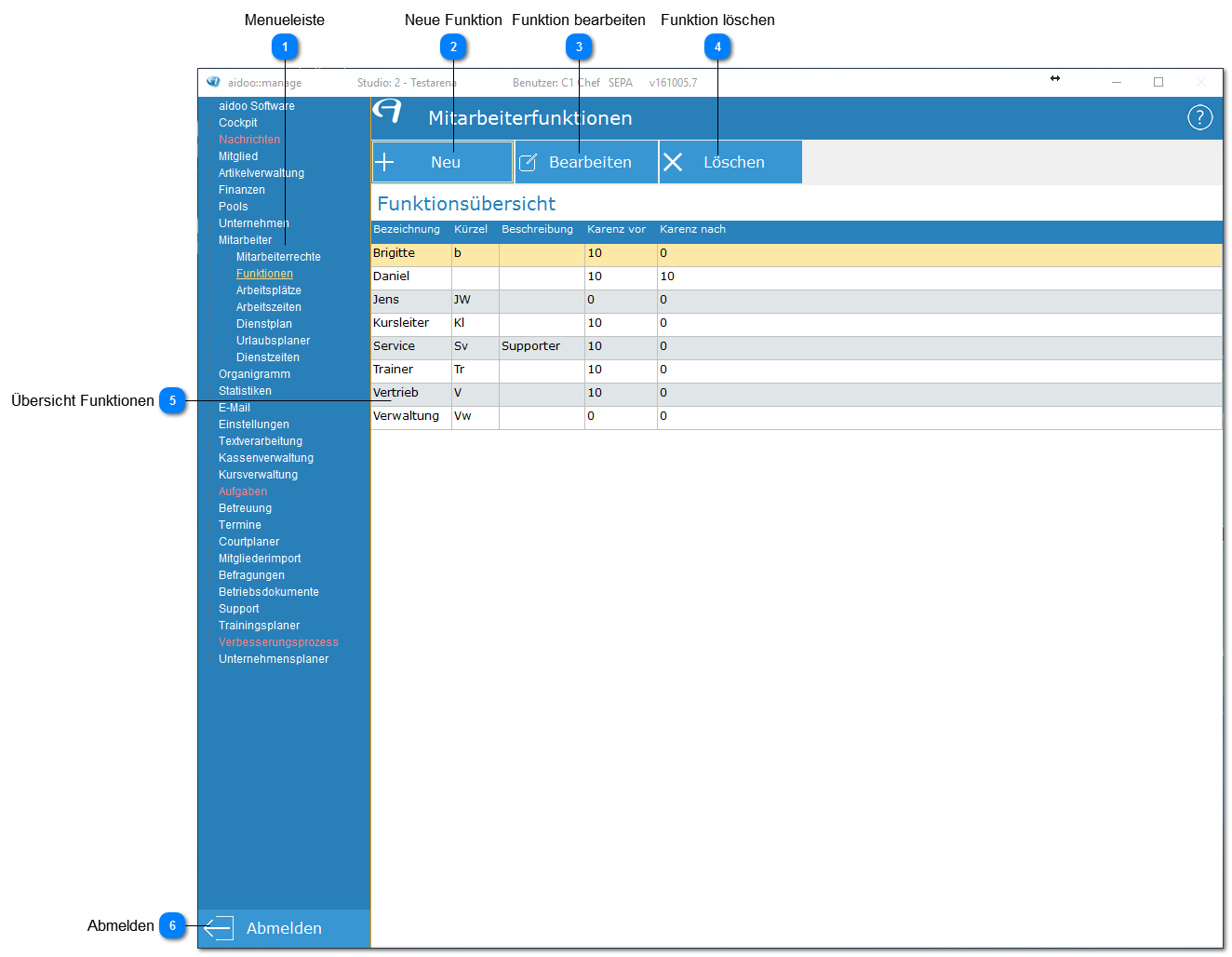Click the aidoo logo in header
1232x957 pixels.
click(x=387, y=111)
